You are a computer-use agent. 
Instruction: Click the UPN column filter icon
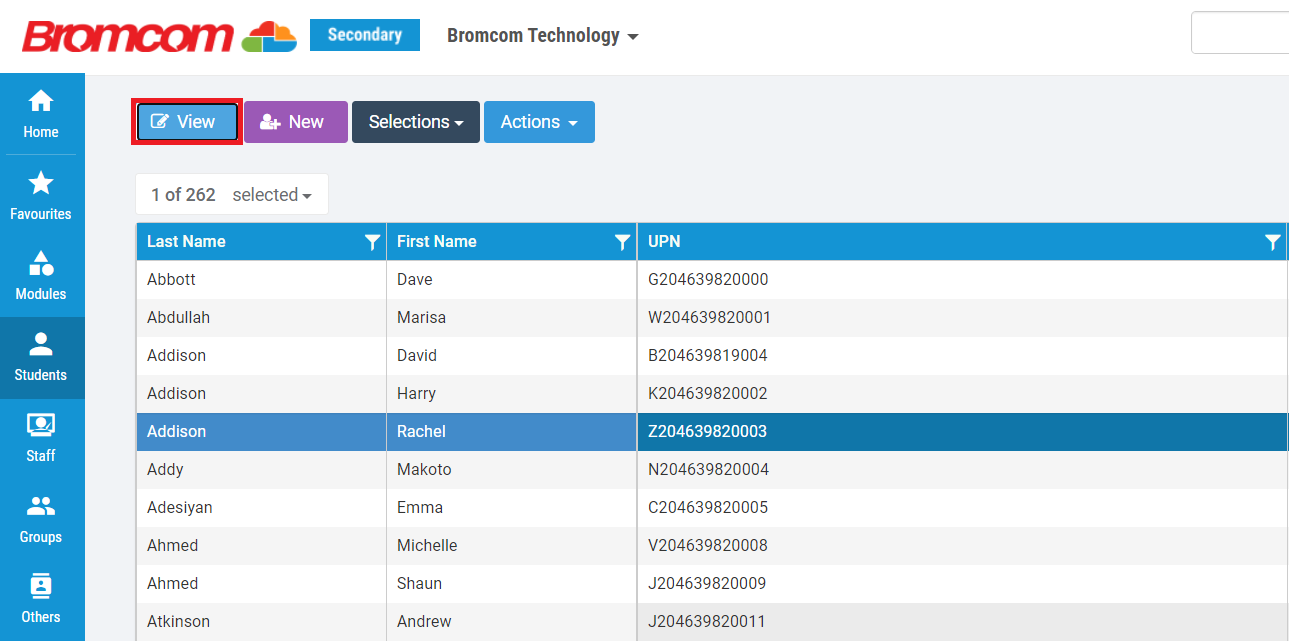click(1272, 242)
